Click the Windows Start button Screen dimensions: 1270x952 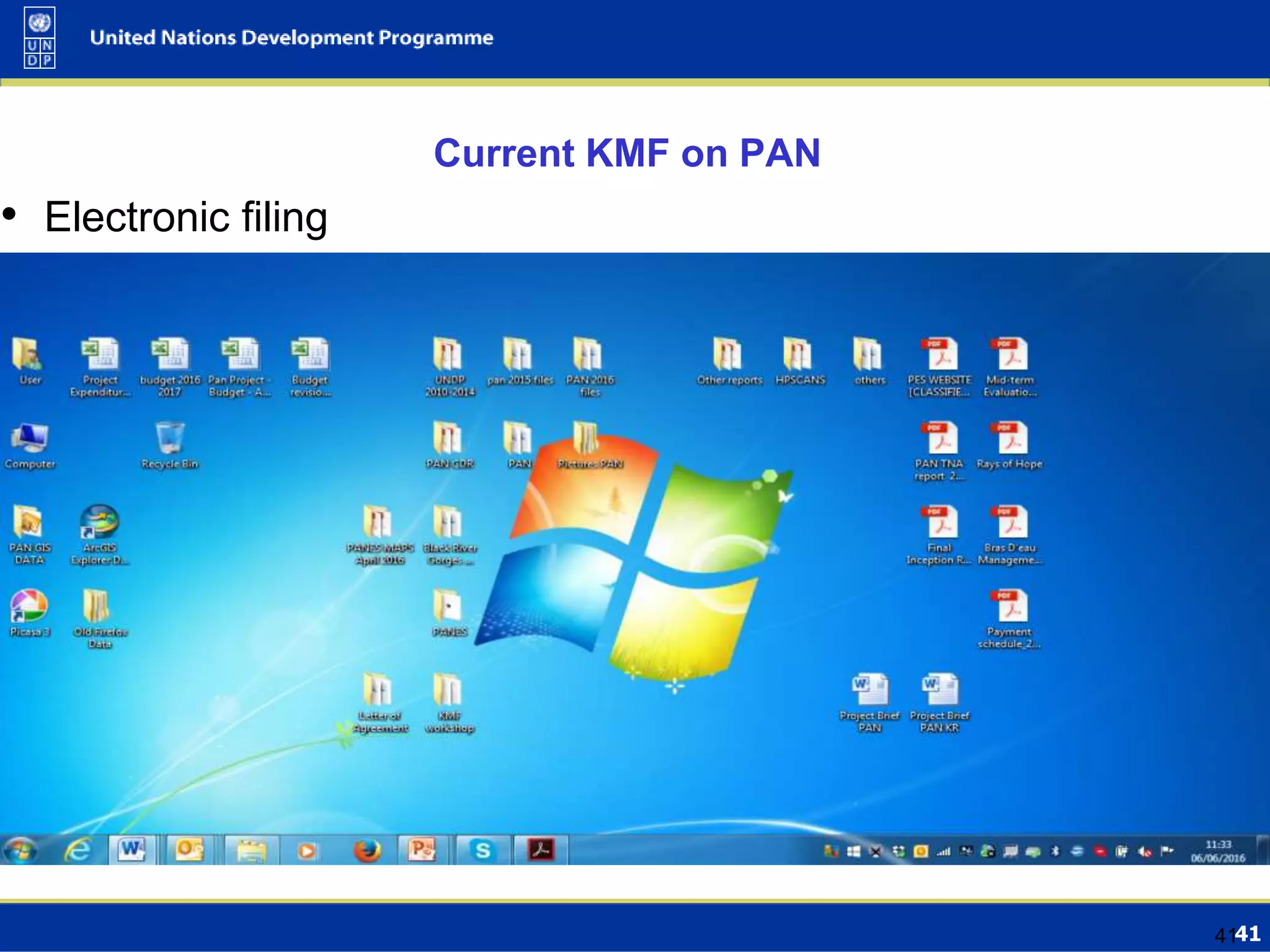(x=20, y=850)
